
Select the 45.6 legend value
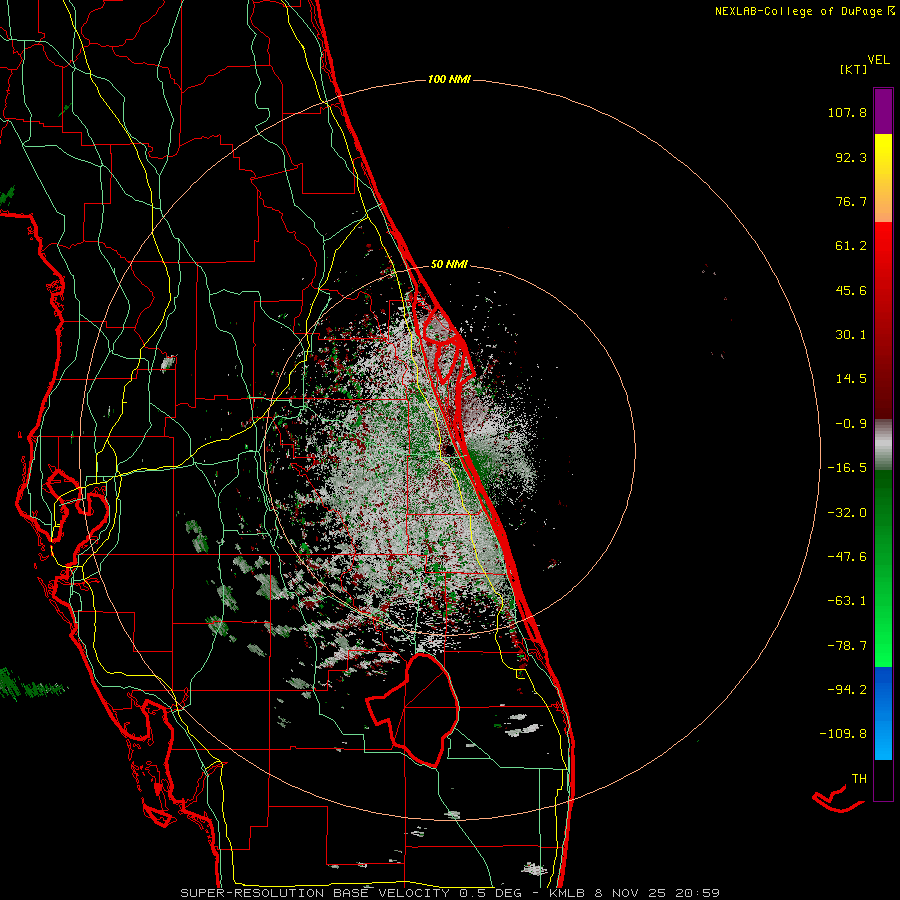pos(851,290)
